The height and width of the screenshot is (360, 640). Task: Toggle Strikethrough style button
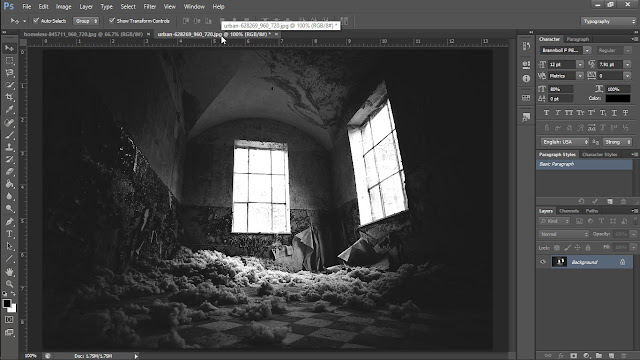625,113
